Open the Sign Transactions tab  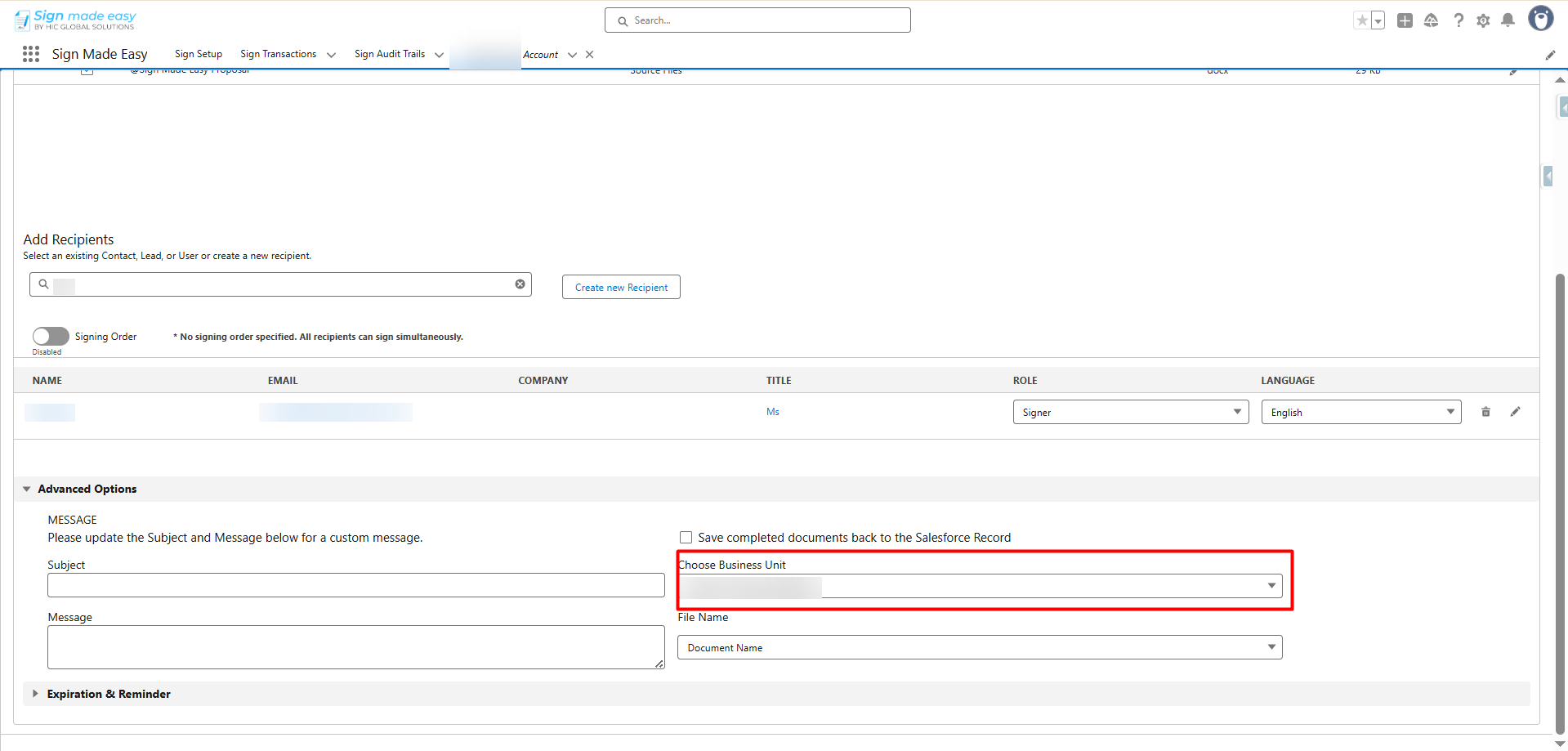[278, 54]
